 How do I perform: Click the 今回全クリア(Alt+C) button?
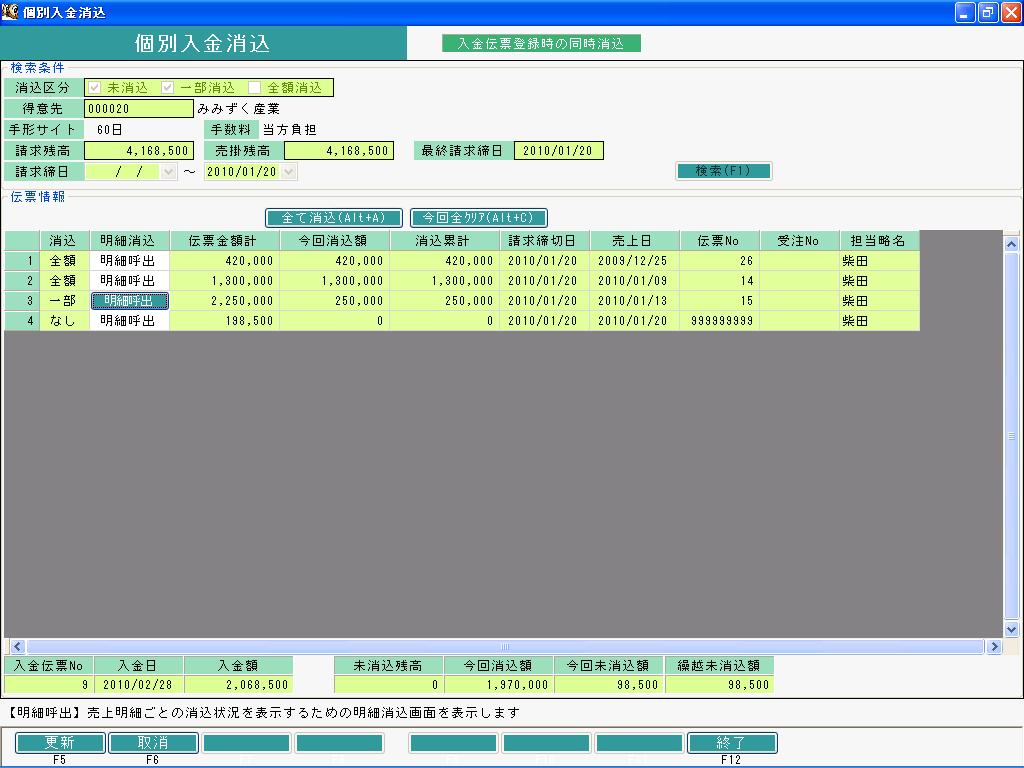tap(479, 217)
